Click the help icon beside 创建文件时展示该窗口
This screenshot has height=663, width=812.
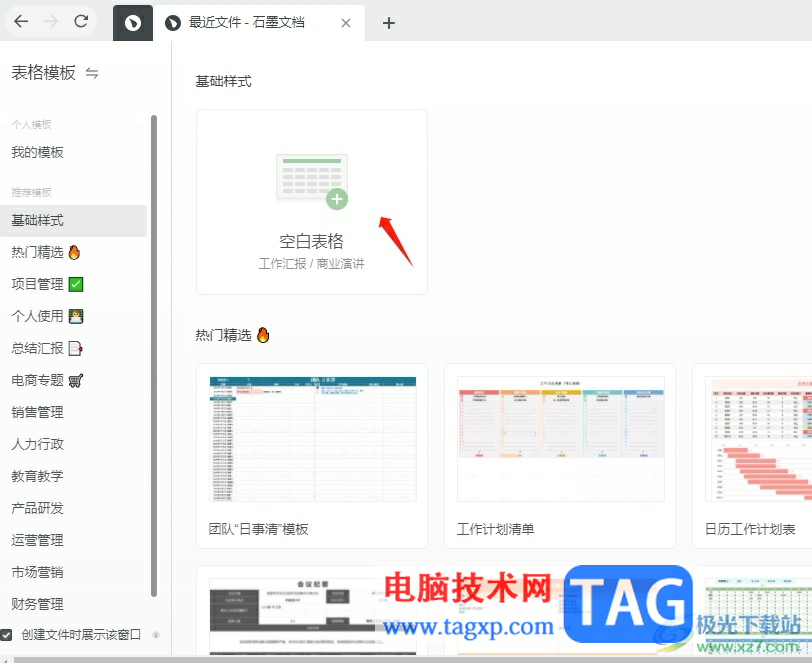pyautogui.click(x=155, y=635)
